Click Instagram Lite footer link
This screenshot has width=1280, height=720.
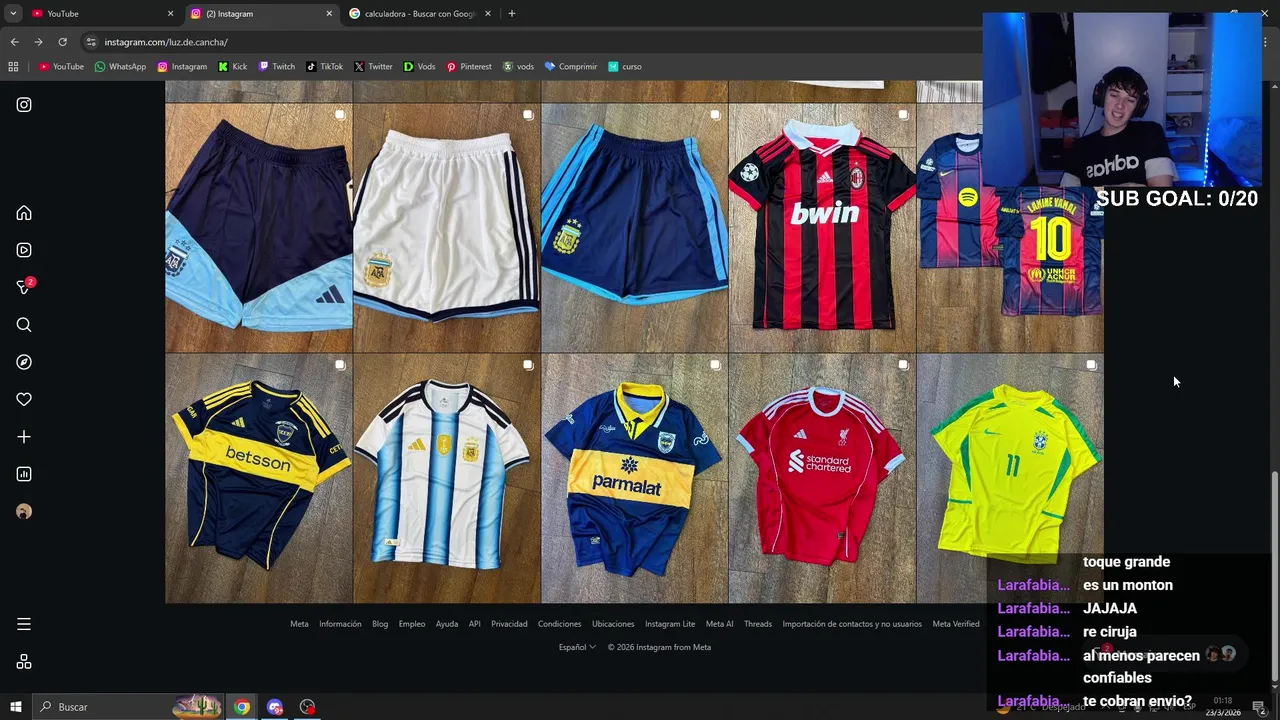pos(670,624)
